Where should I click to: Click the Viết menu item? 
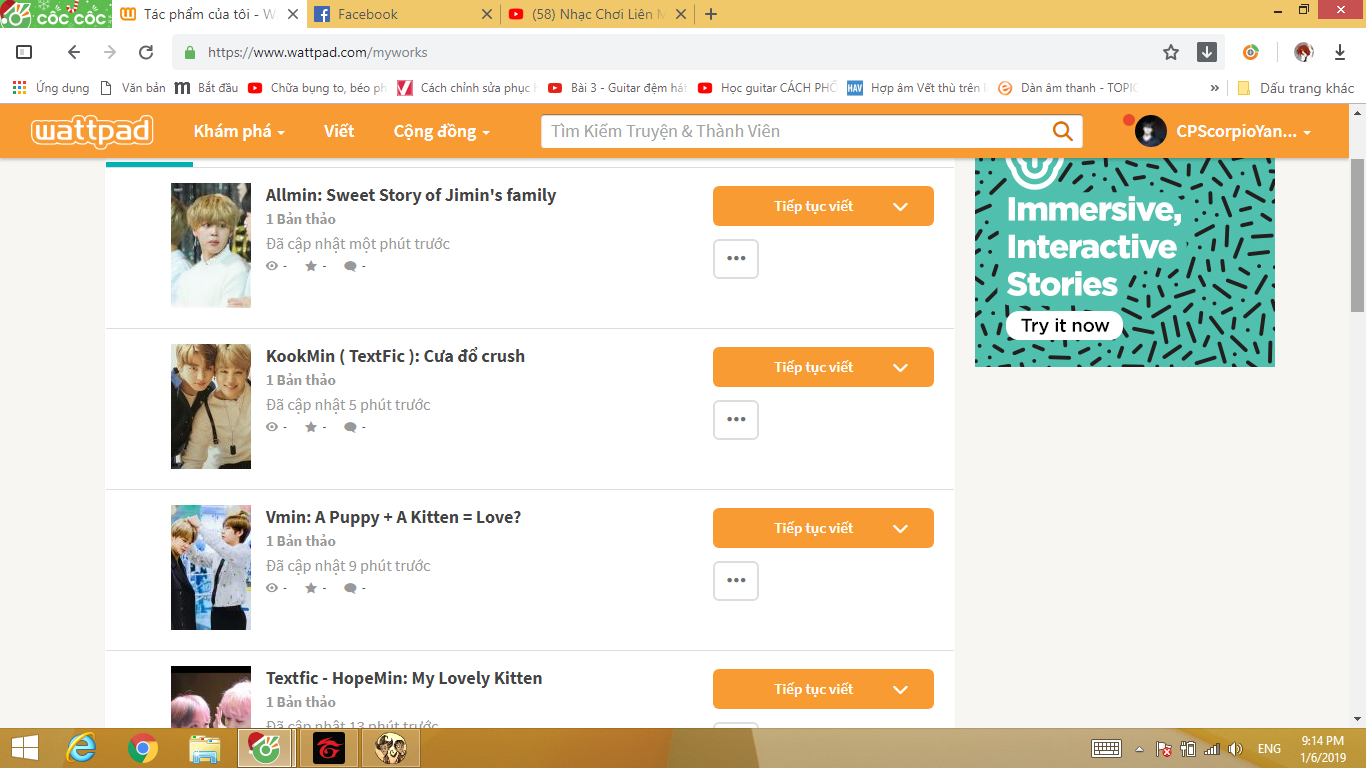click(339, 131)
